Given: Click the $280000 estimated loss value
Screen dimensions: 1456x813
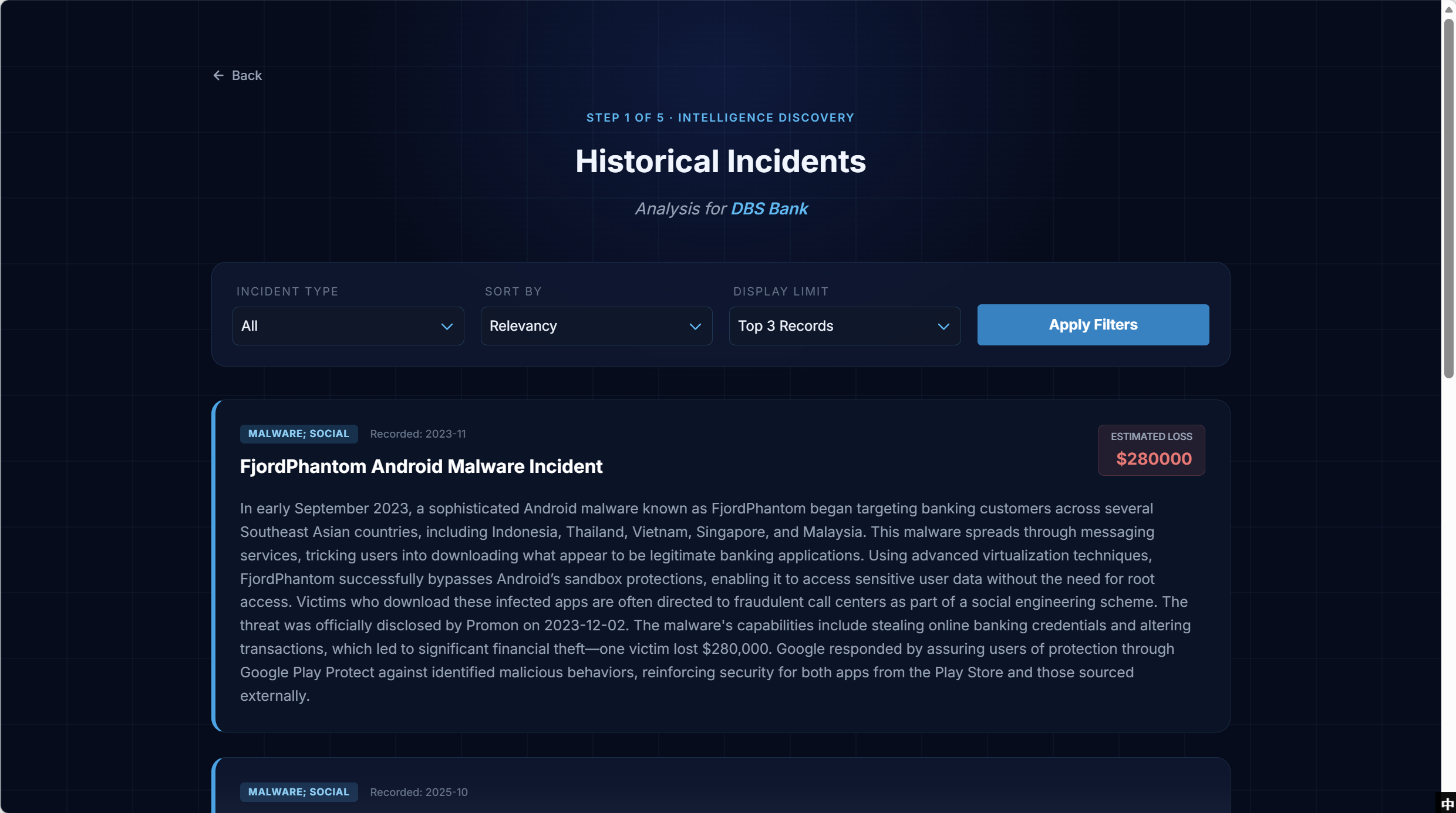Looking at the screenshot, I should tap(1154, 459).
